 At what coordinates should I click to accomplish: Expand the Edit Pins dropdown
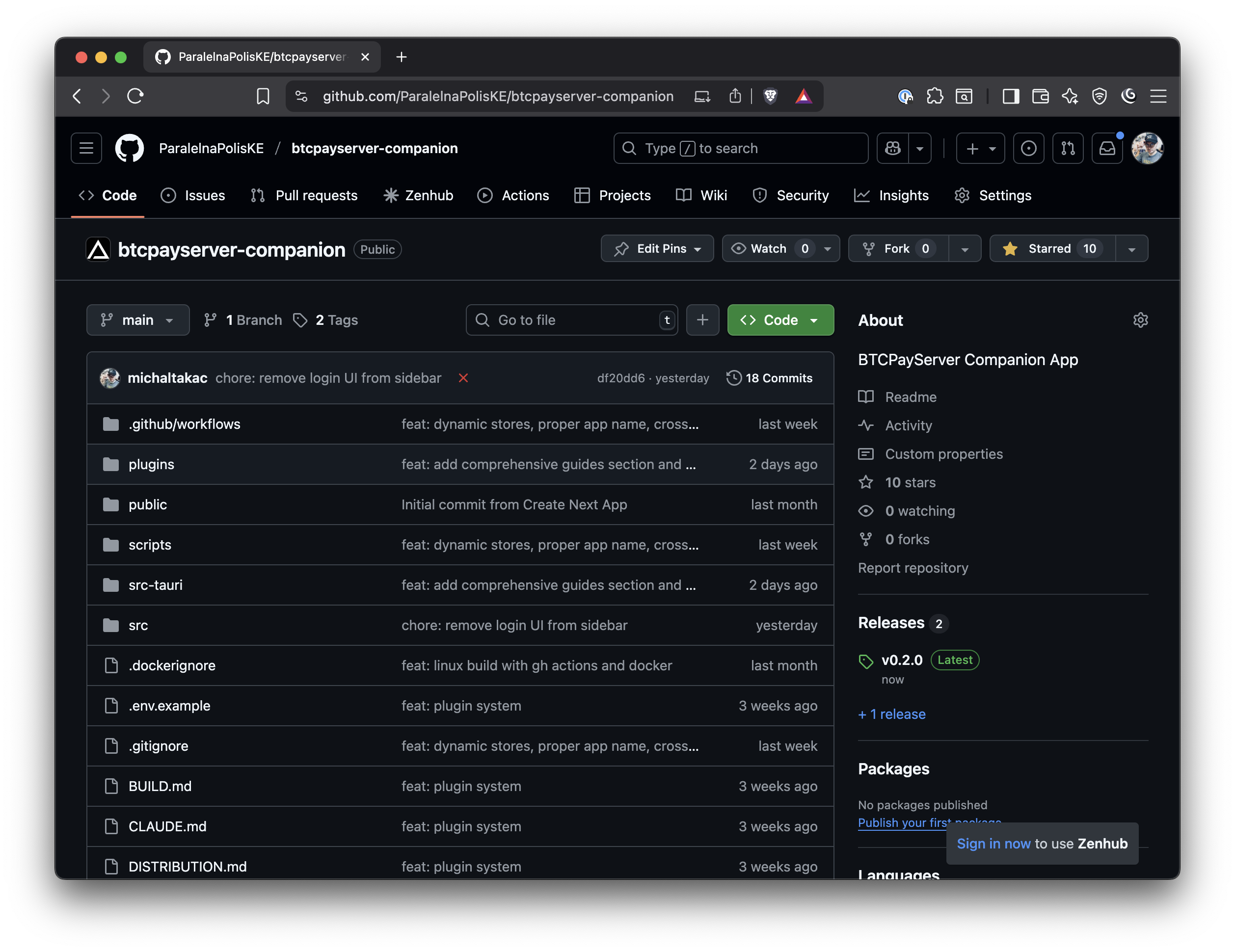[x=657, y=249]
